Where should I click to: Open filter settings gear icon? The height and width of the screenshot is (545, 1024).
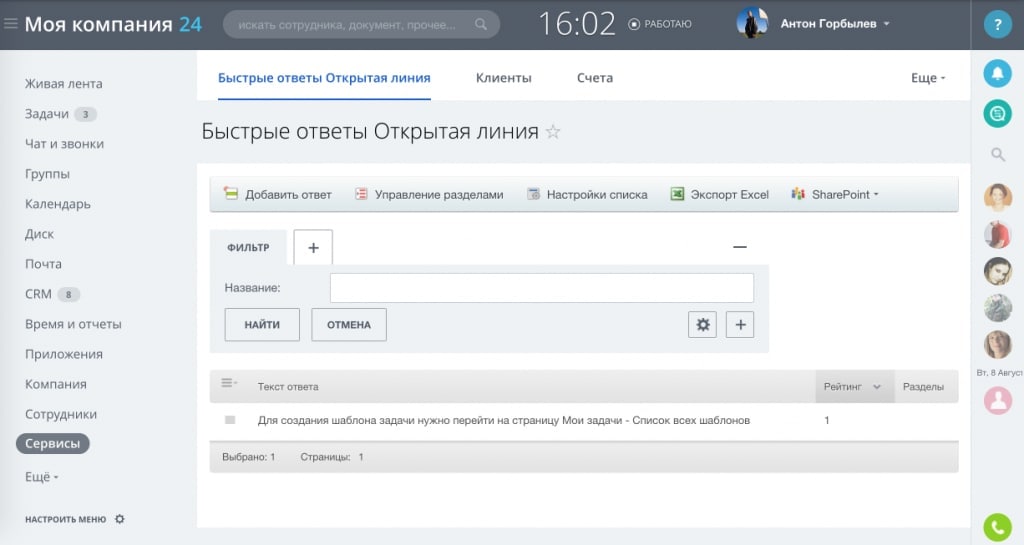[x=702, y=324]
